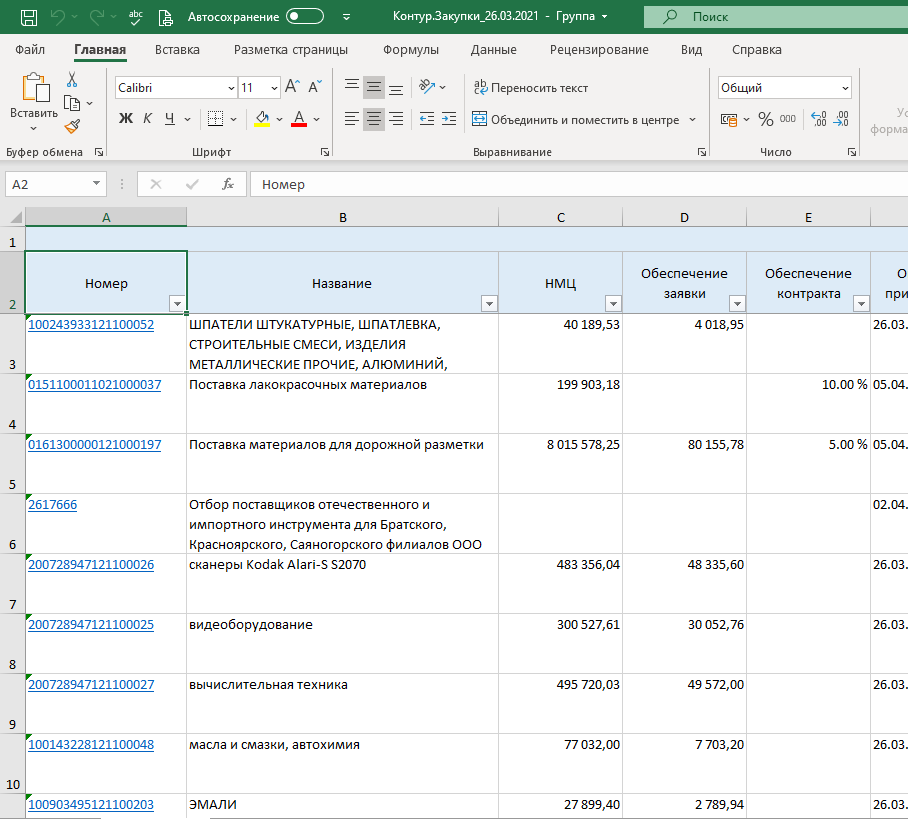Apply percent style format
The height and width of the screenshot is (819, 908).
click(x=766, y=119)
